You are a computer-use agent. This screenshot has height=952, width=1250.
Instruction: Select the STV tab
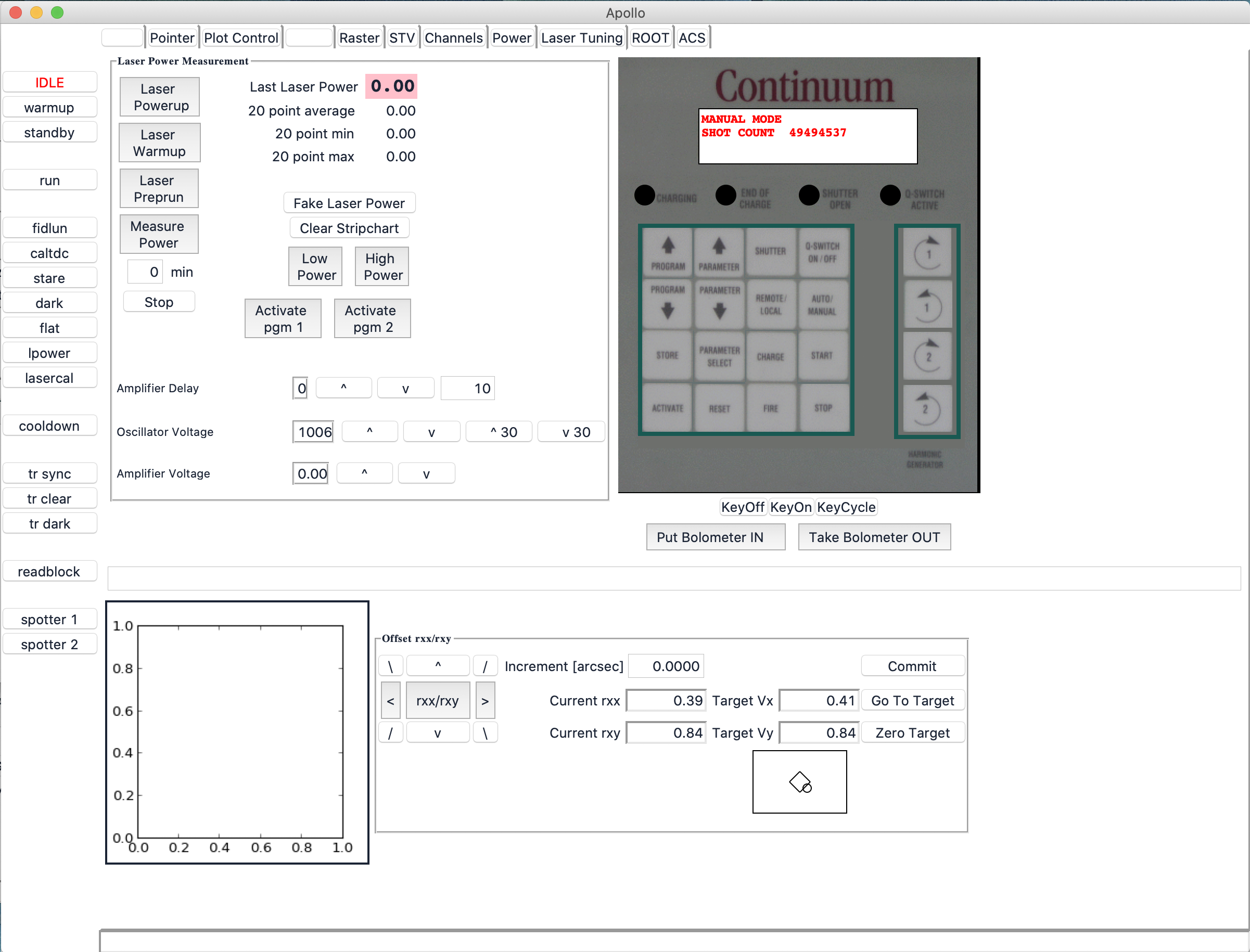click(x=402, y=38)
